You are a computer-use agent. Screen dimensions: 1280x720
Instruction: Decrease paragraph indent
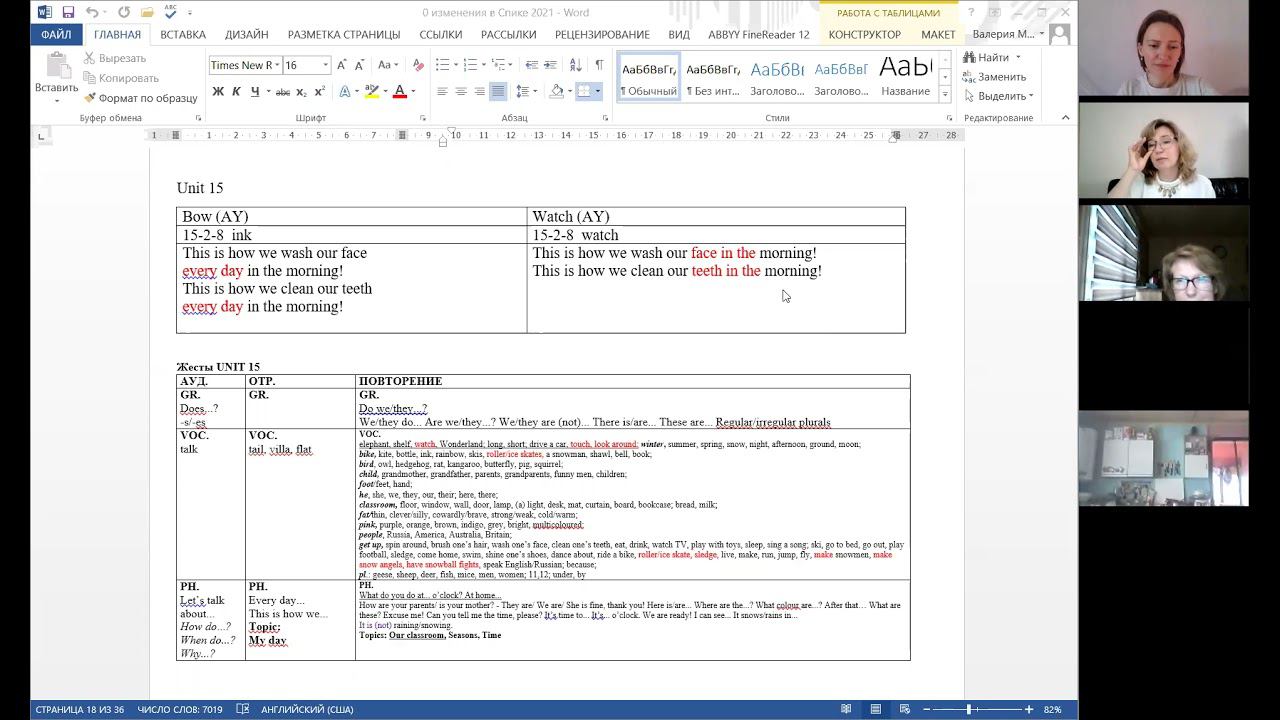tap(531, 65)
